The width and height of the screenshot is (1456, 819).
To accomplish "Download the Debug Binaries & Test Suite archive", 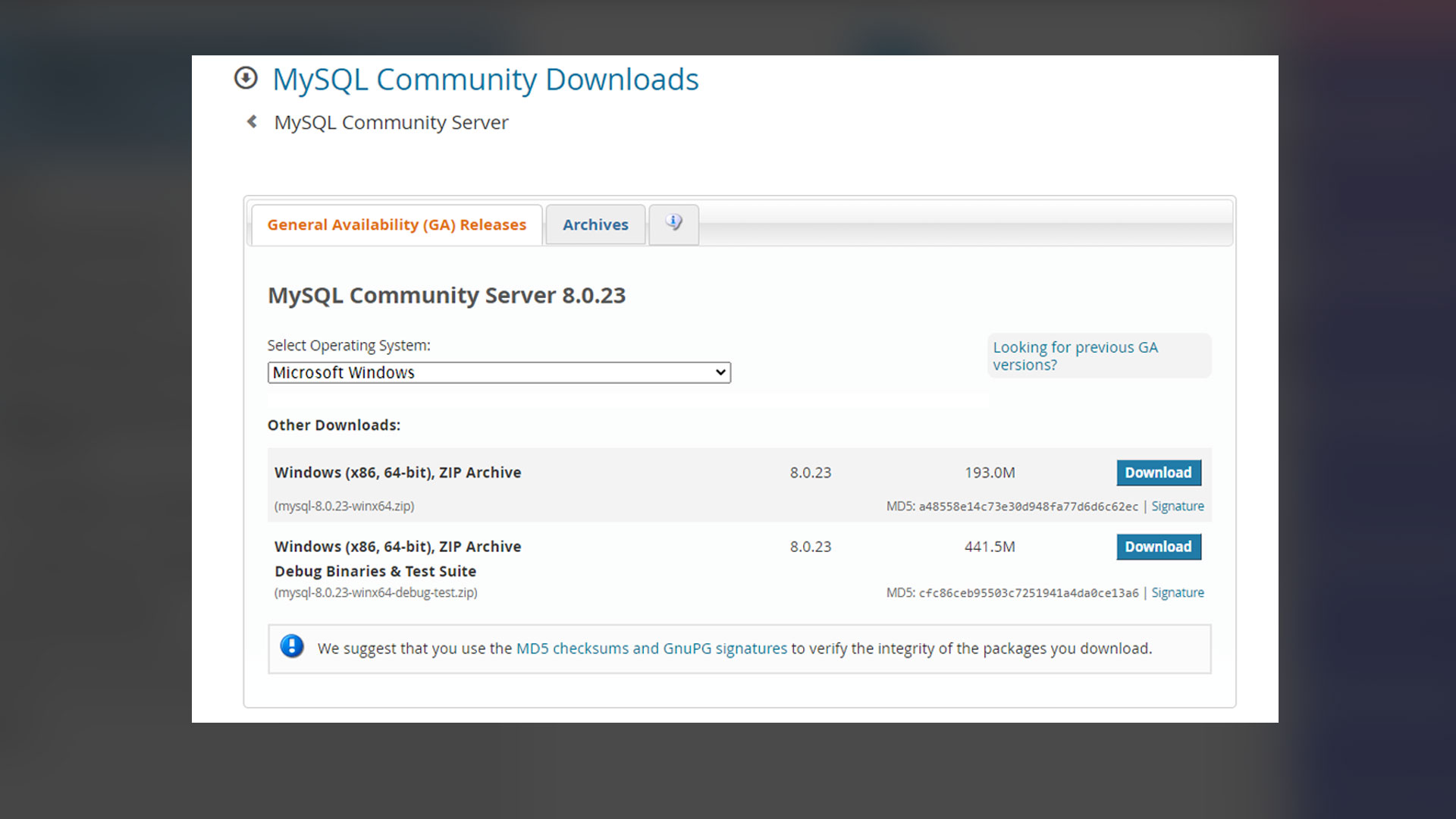I will [x=1158, y=547].
